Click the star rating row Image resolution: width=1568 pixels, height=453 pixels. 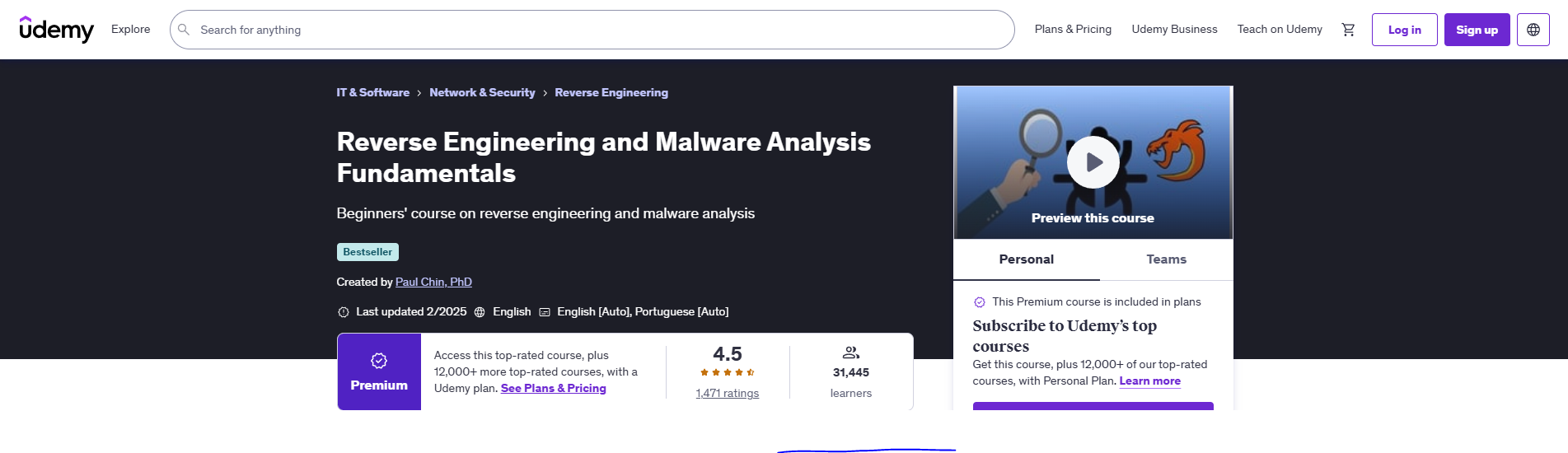tap(728, 372)
